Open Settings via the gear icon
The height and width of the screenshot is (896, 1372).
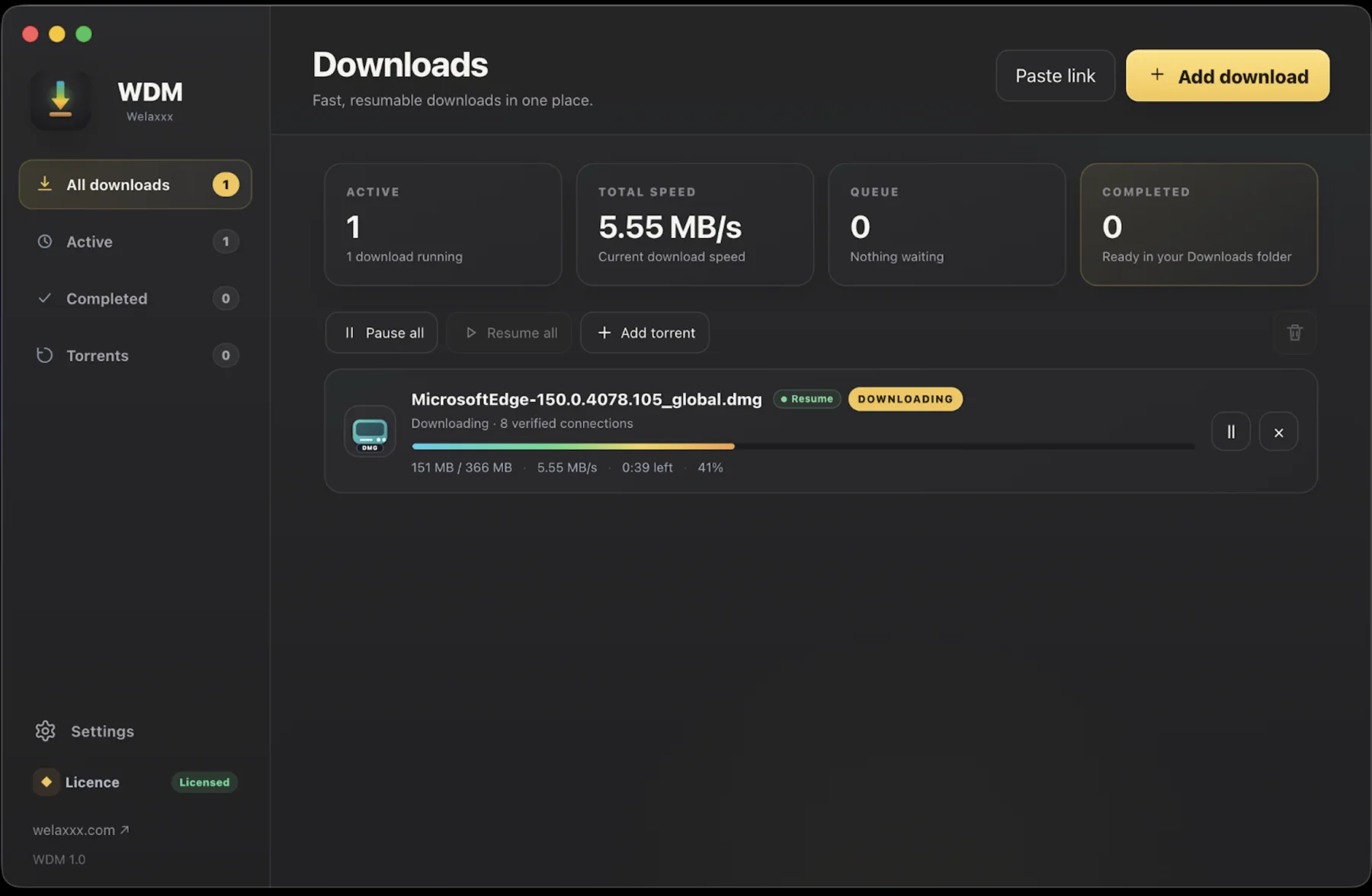click(45, 731)
